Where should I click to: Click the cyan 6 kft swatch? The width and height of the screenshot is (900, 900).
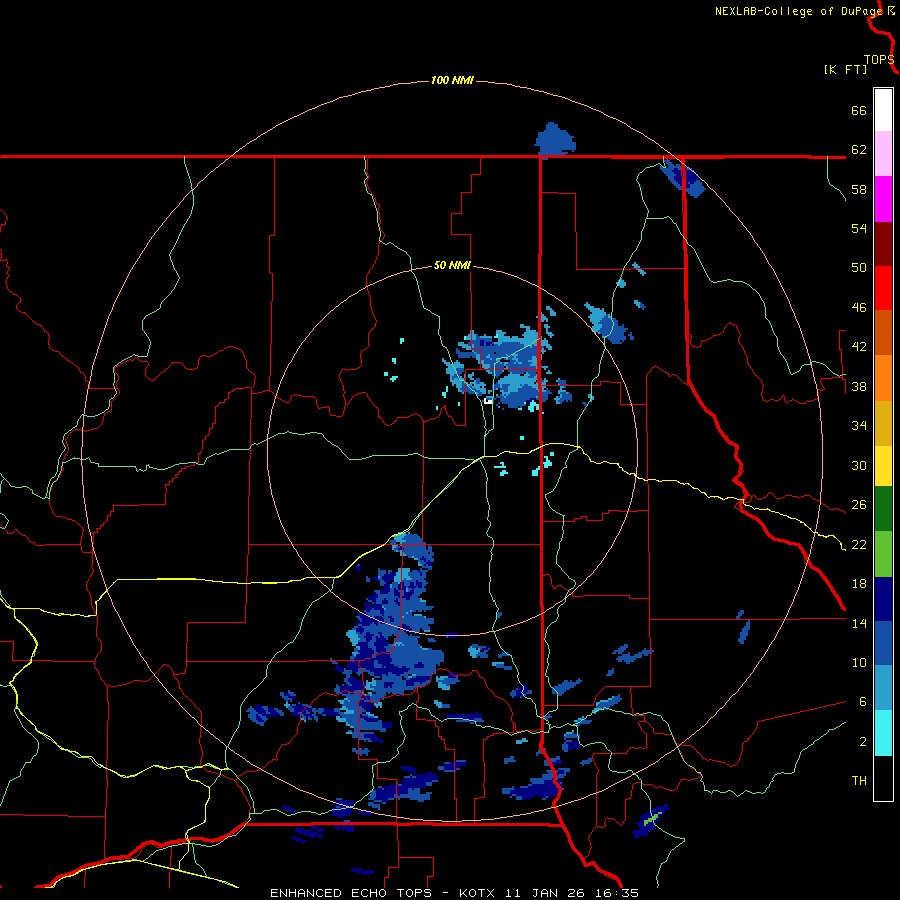coord(883,733)
